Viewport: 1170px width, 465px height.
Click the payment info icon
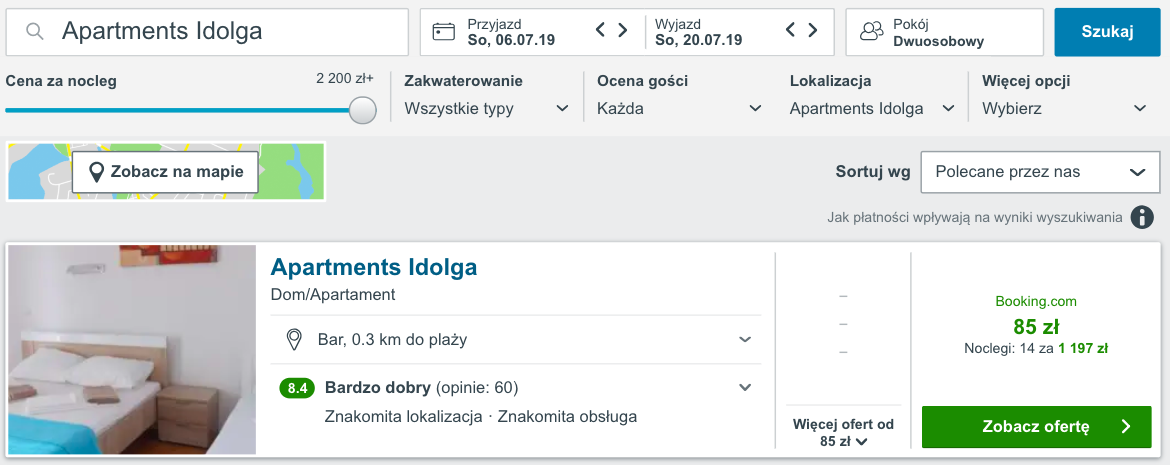coord(1142,218)
